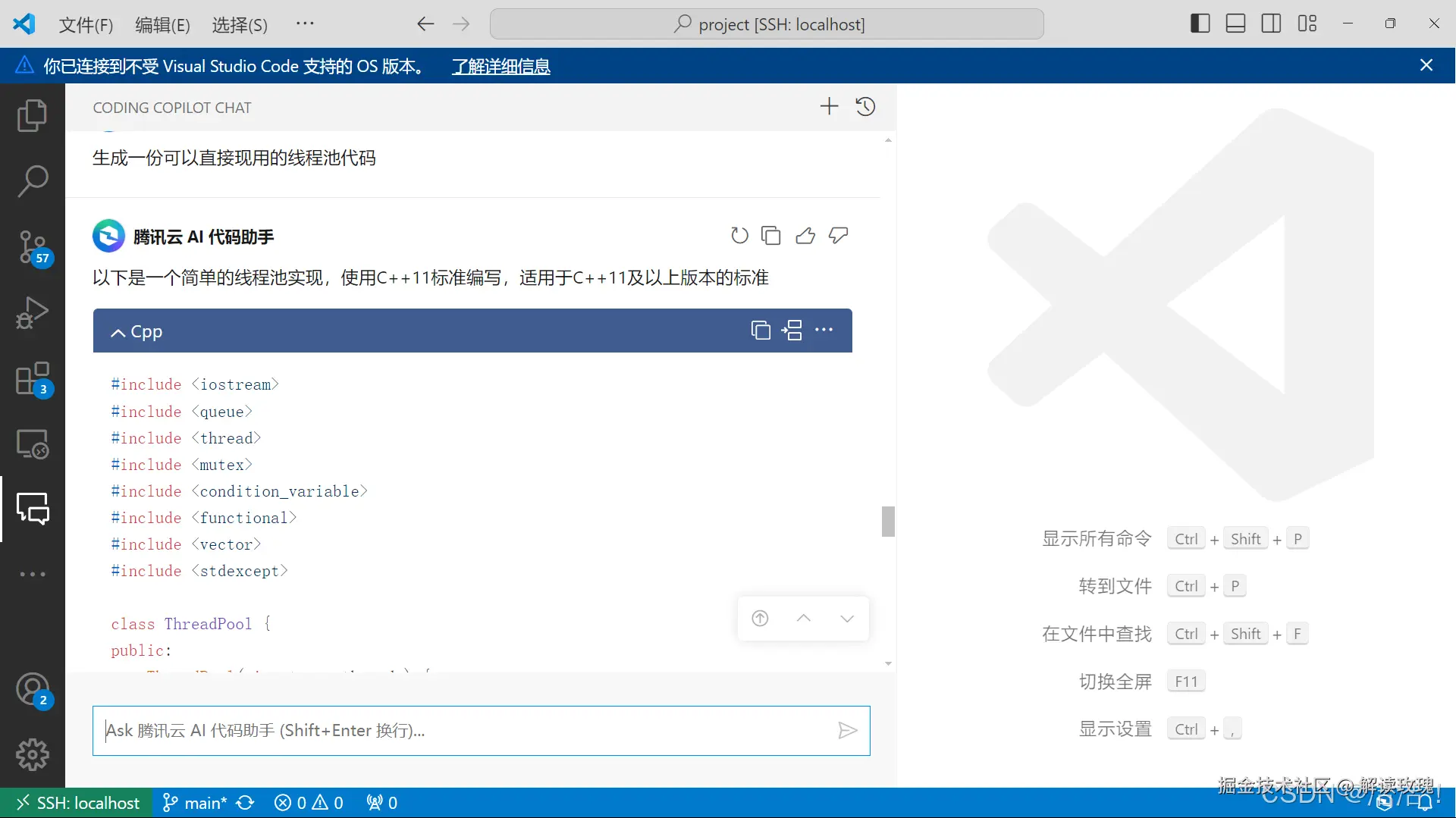Screen dimensions: 1456x818
Task: Go back in navigation history
Action: click(x=425, y=24)
